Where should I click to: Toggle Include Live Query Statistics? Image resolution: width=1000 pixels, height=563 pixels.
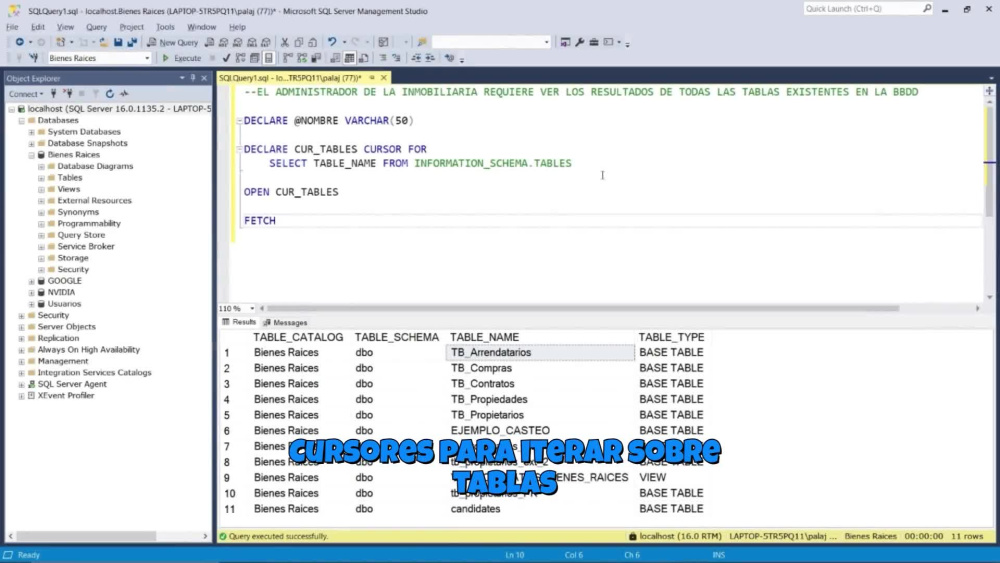(302, 58)
